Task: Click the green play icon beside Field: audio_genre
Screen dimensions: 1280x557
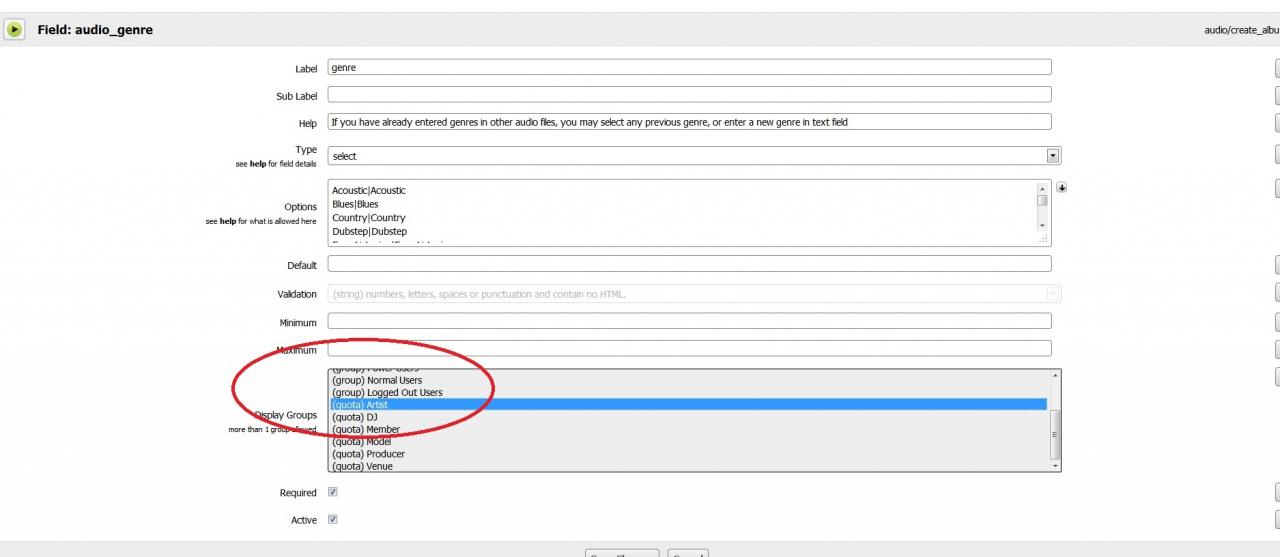Action: point(14,30)
